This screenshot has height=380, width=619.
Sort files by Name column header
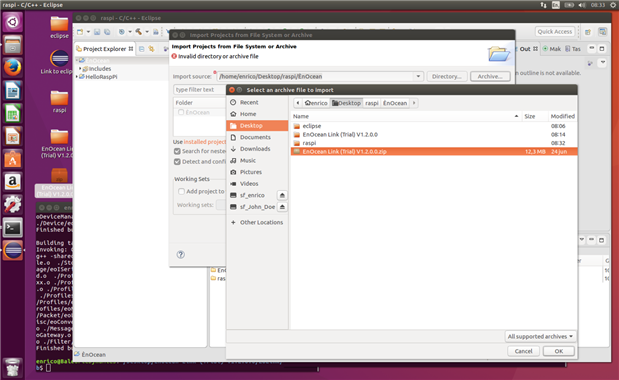(x=406, y=116)
